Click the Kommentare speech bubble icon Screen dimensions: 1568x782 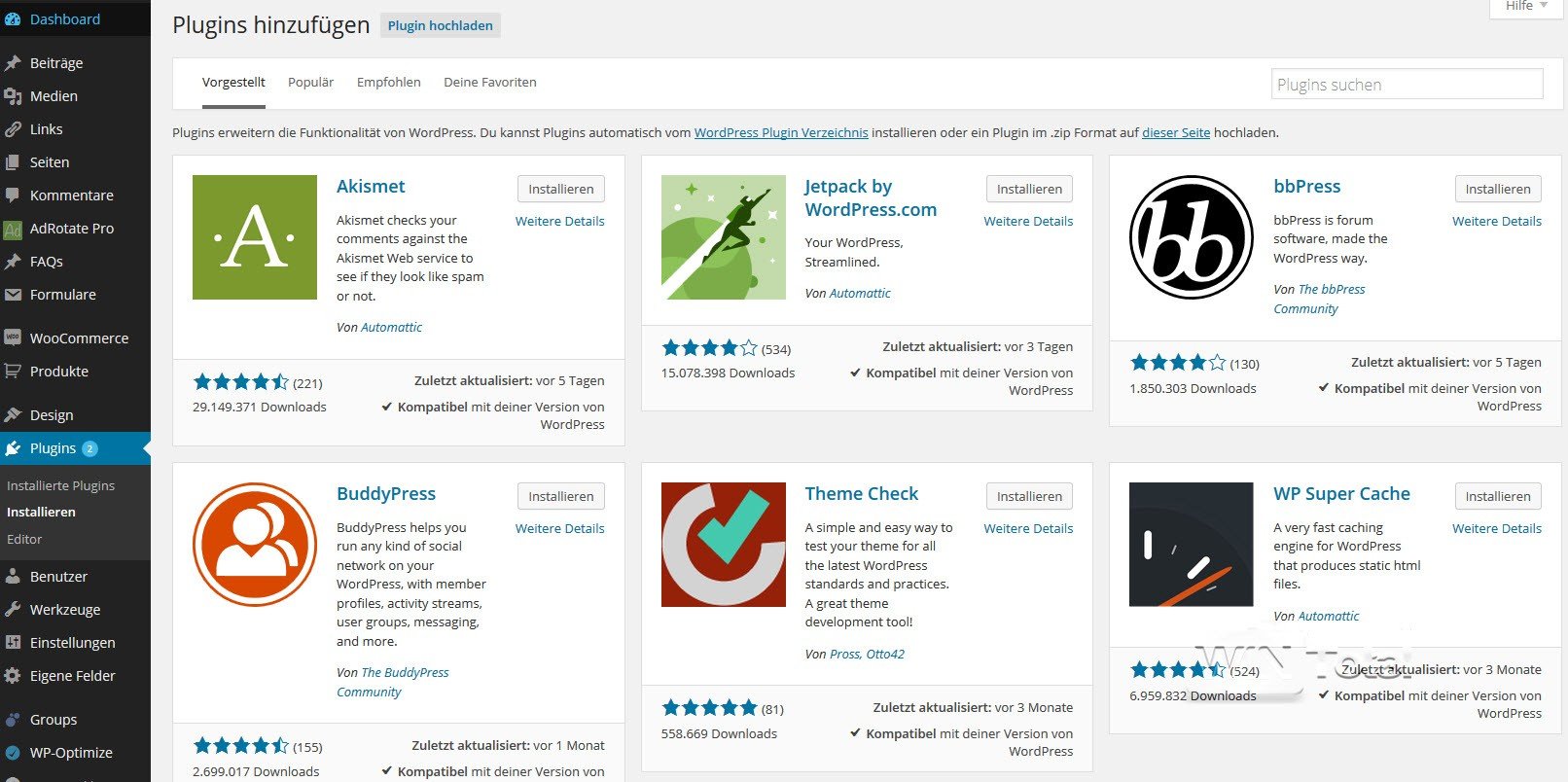tap(13, 195)
